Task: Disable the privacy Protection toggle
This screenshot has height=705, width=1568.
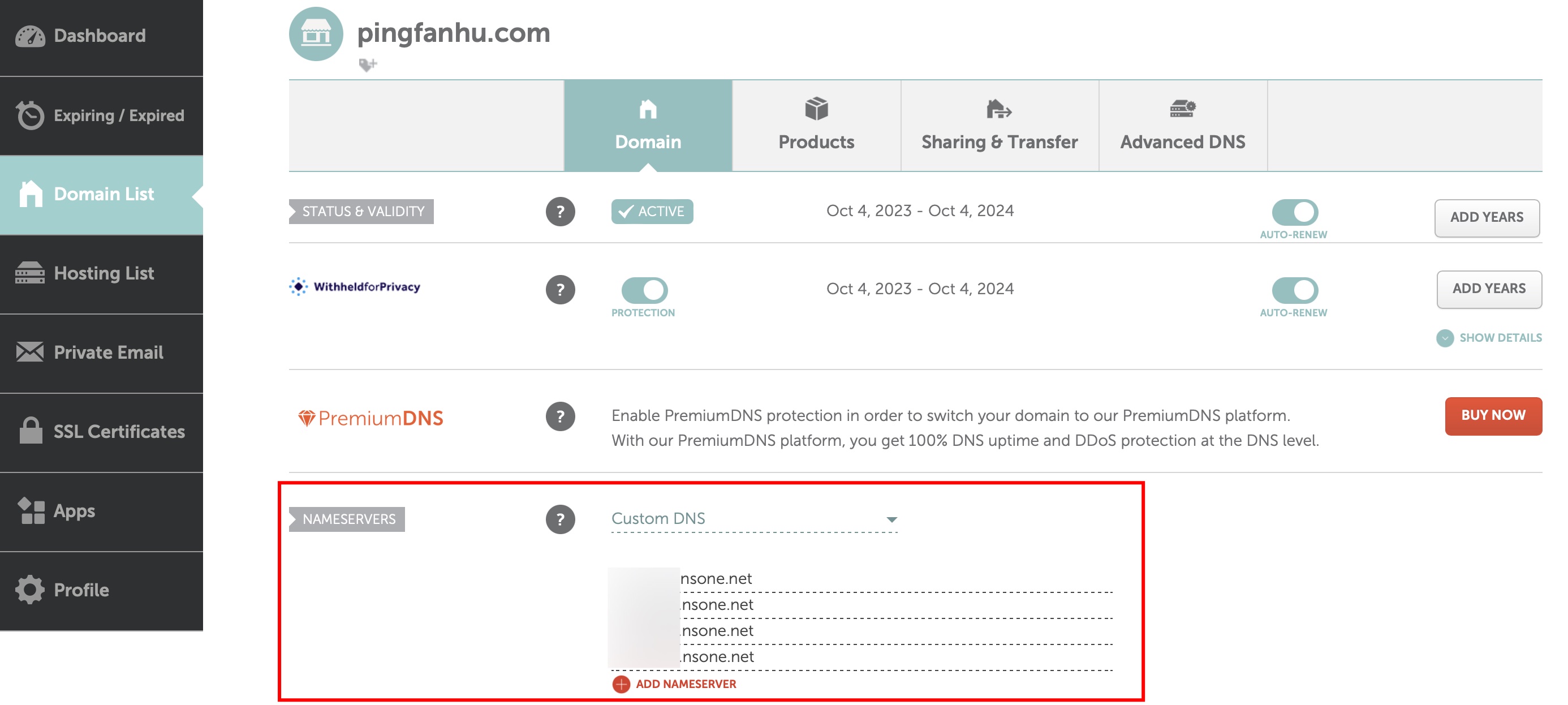Action: click(x=644, y=290)
